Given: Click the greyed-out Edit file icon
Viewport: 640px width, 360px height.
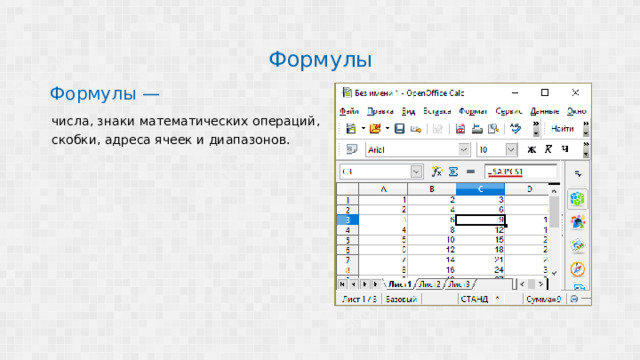Looking at the screenshot, I should (438, 129).
